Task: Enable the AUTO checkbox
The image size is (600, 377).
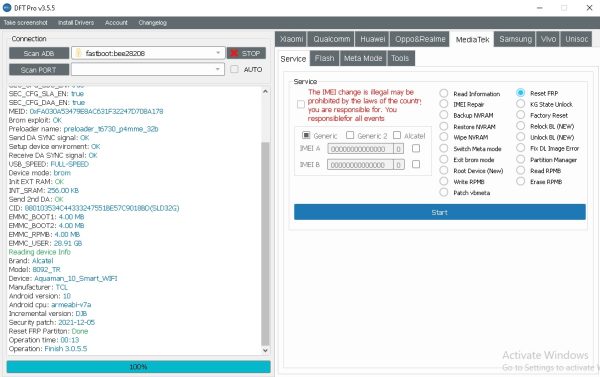Action: [234, 69]
